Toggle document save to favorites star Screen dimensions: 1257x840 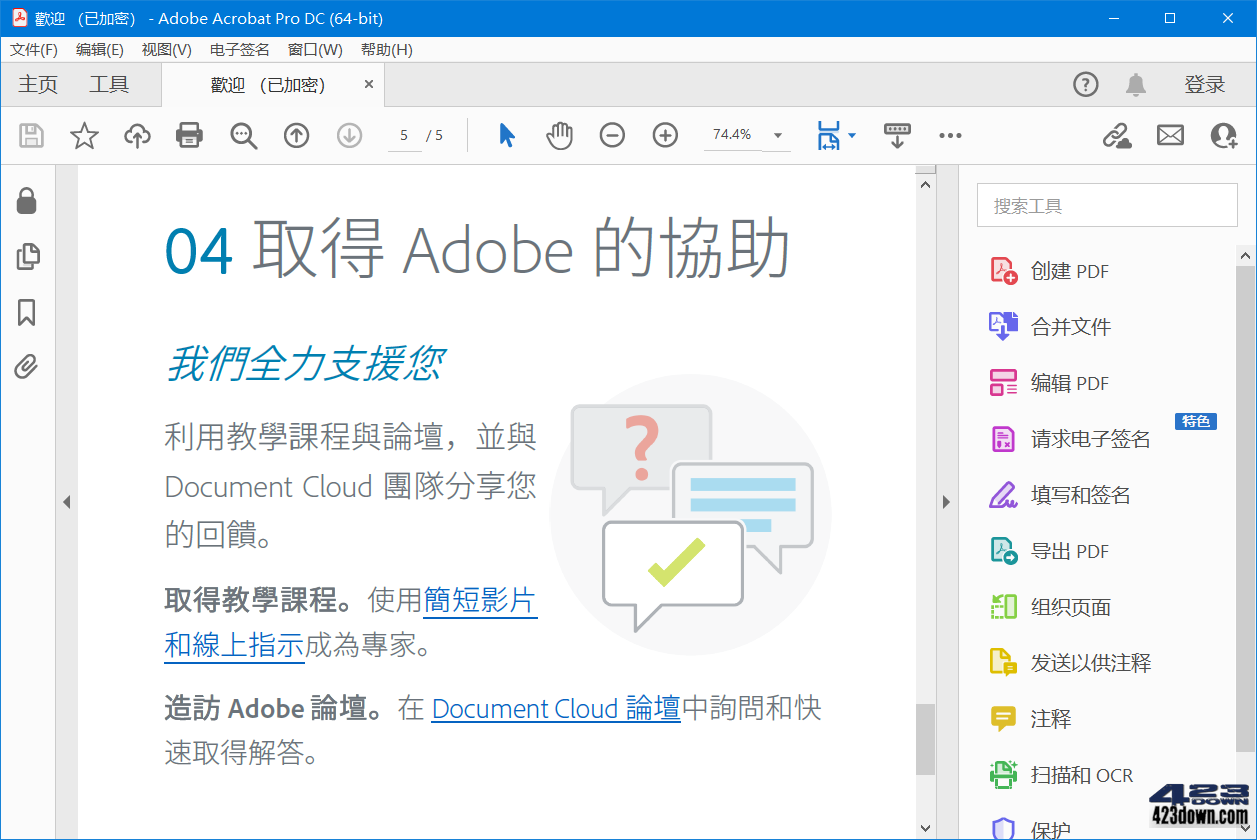click(x=84, y=135)
